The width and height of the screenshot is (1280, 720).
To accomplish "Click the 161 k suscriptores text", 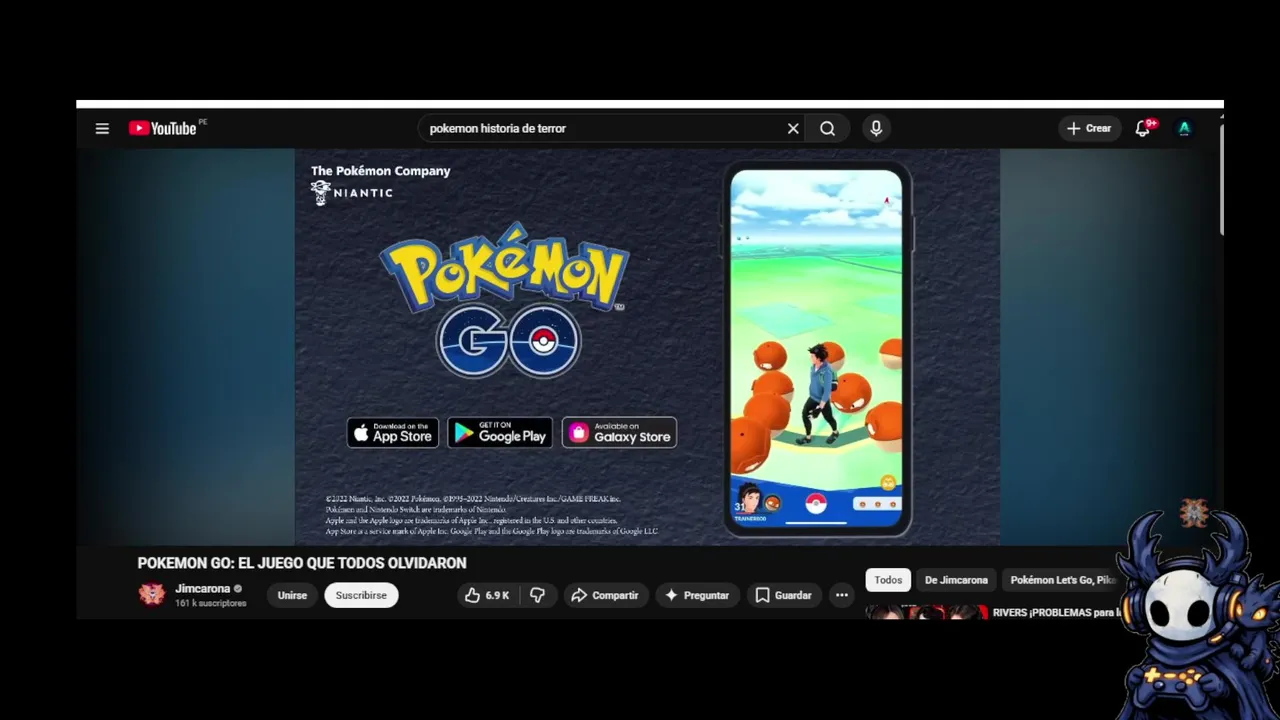I will pyautogui.click(x=211, y=604).
